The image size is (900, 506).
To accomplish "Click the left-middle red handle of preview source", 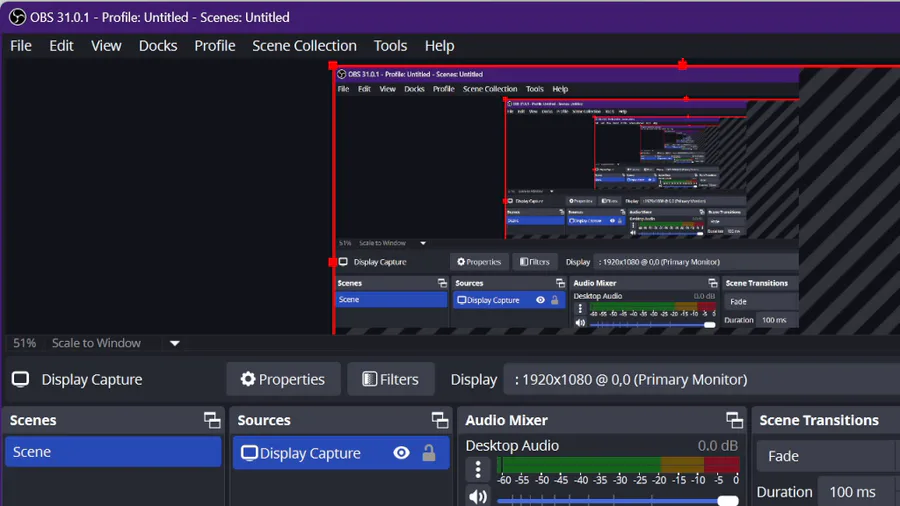I will [333, 262].
